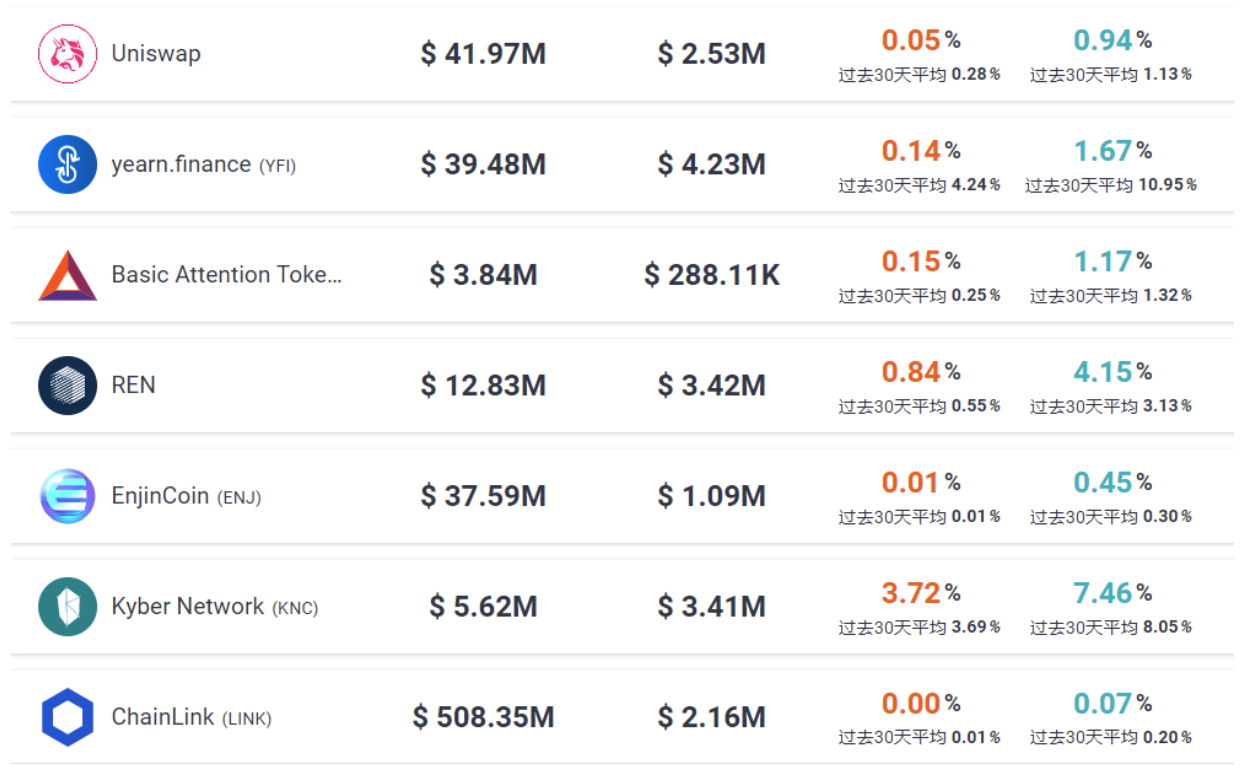Click the Kyber Network teal logo icon
This screenshot has width=1250, height=778.
point(68,607)
